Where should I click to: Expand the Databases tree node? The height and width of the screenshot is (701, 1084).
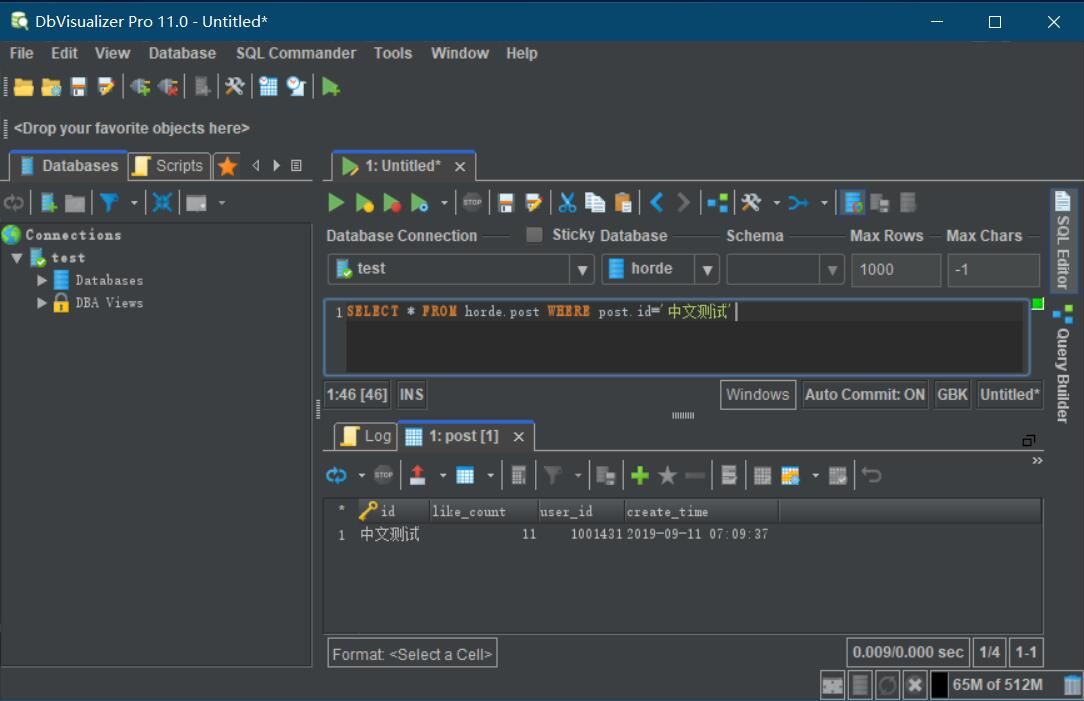(41, 280)
